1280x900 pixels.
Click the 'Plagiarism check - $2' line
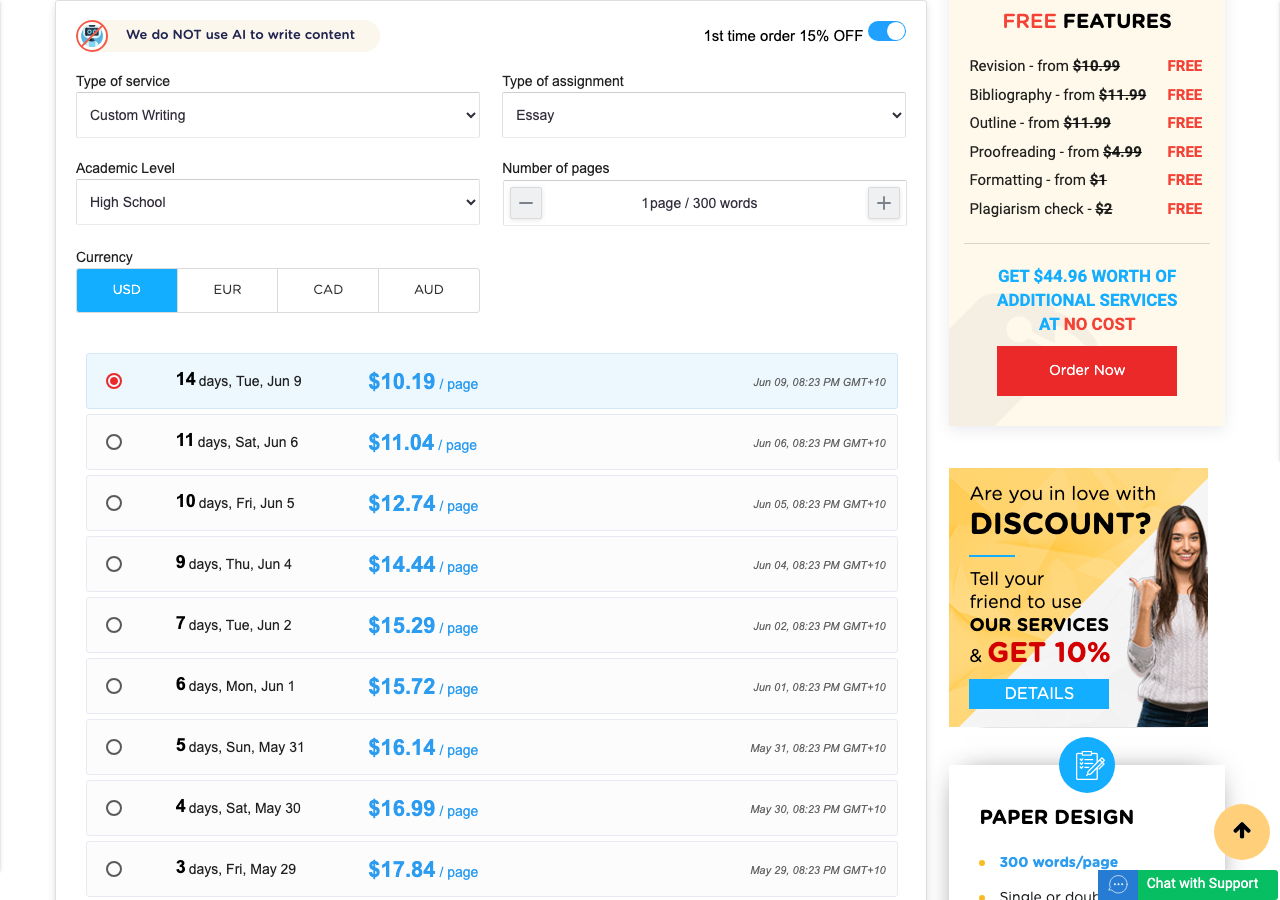pyautogui.click(x=1041, y=209)
